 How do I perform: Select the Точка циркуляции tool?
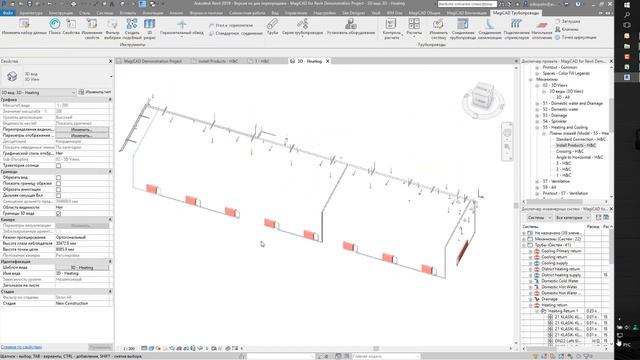click(576, 37)
